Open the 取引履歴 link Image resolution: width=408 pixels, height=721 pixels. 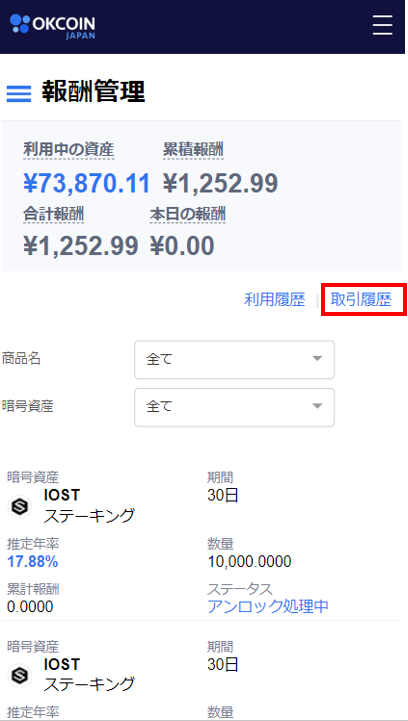pos(361,300)
